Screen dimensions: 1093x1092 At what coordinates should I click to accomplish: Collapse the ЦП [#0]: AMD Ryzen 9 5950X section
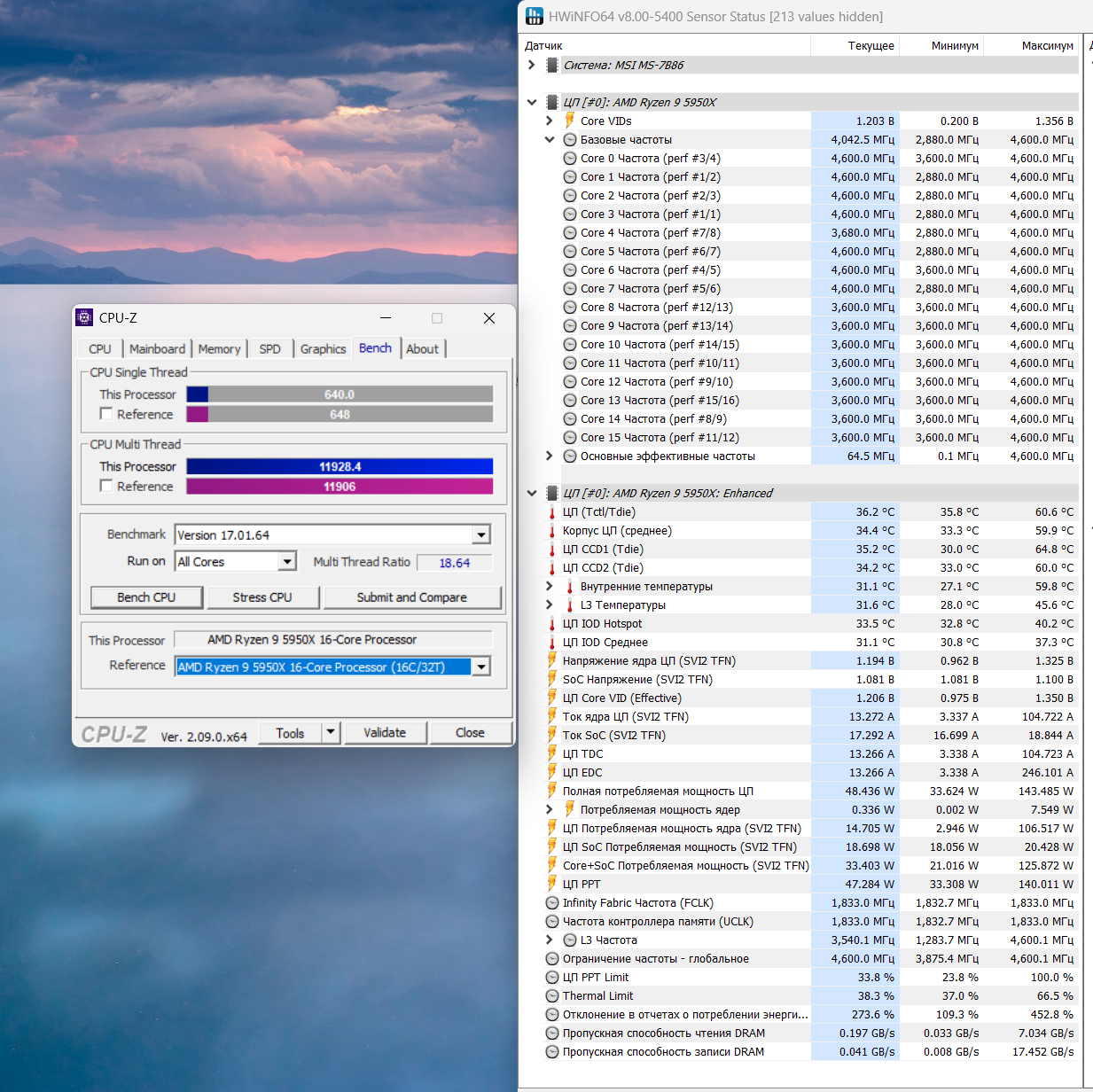point(531,102)
